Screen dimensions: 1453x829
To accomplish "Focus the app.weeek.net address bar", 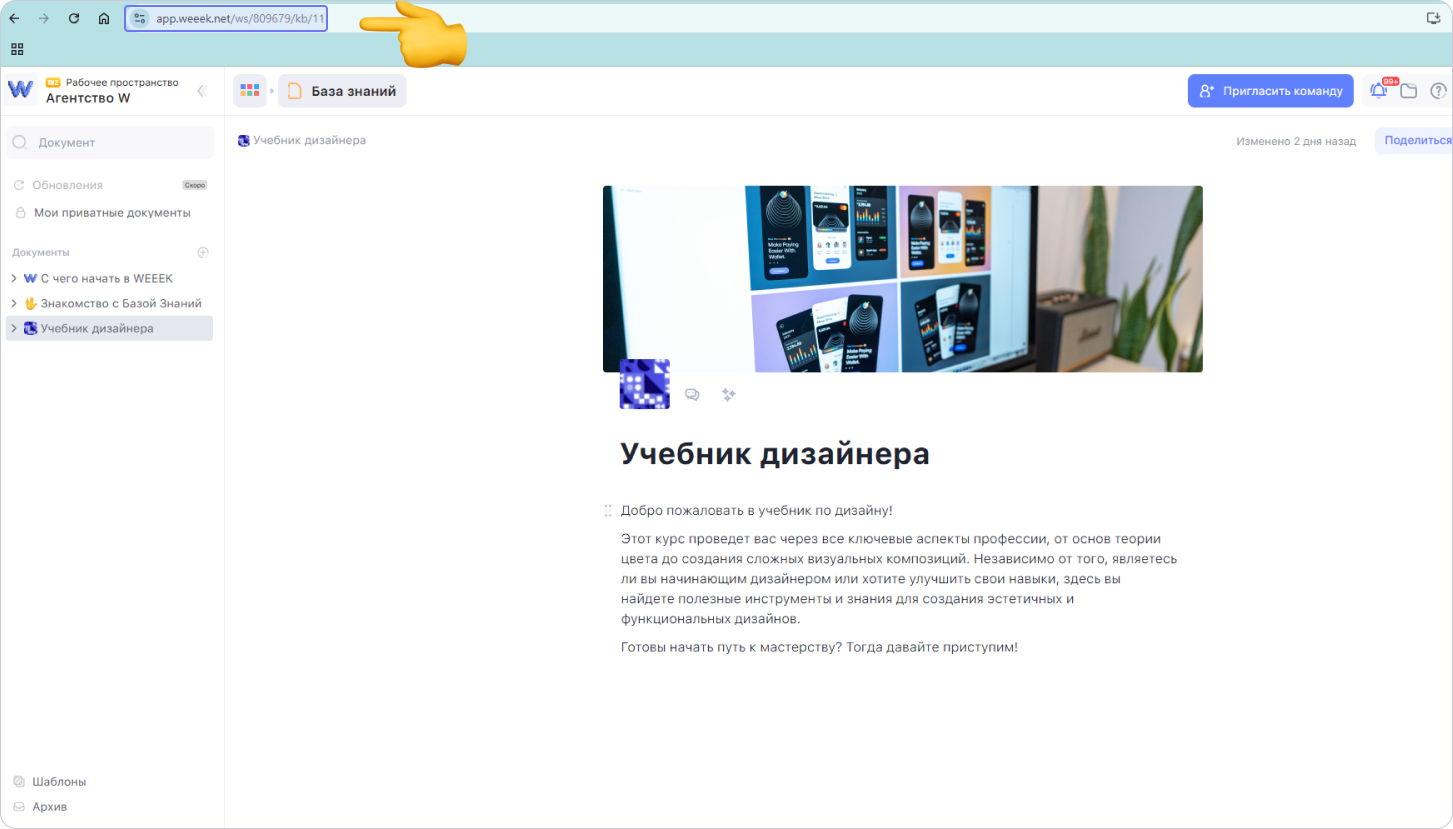I will pyautogui.click(x=240, y=18).
